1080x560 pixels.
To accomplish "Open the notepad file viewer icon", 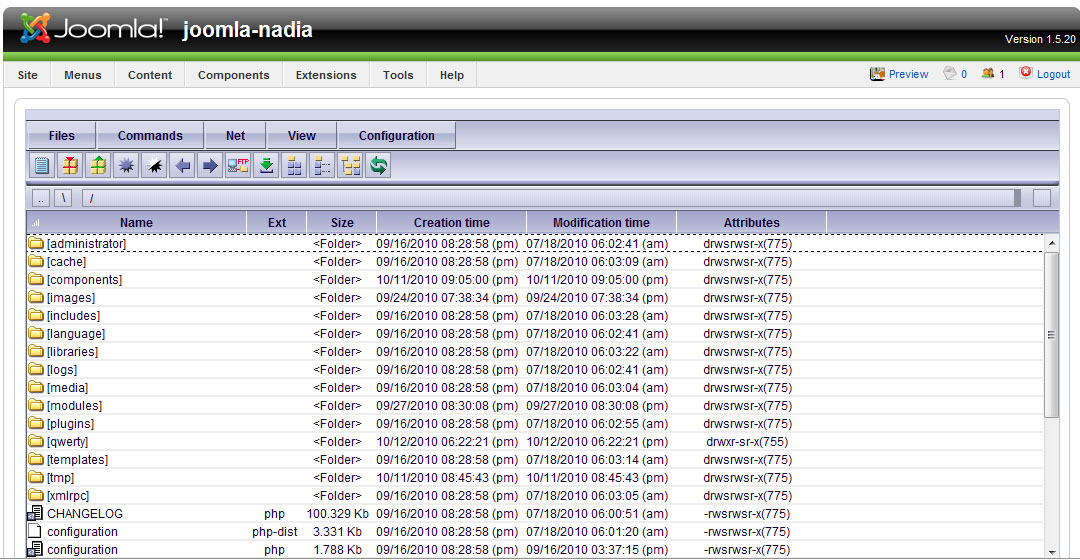I will 41,166.
